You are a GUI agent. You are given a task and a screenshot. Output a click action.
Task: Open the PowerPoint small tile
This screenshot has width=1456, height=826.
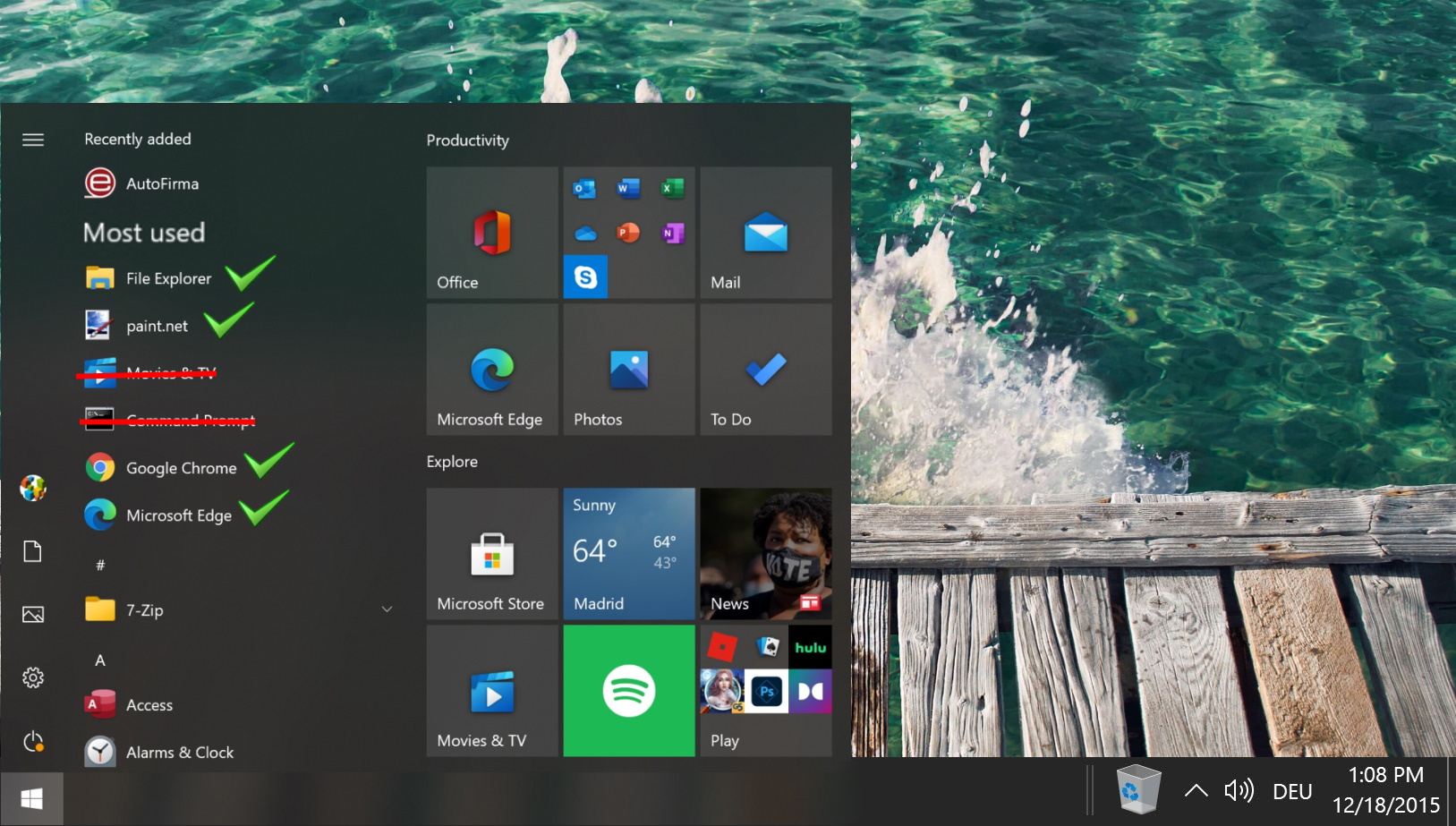[628, 234]
